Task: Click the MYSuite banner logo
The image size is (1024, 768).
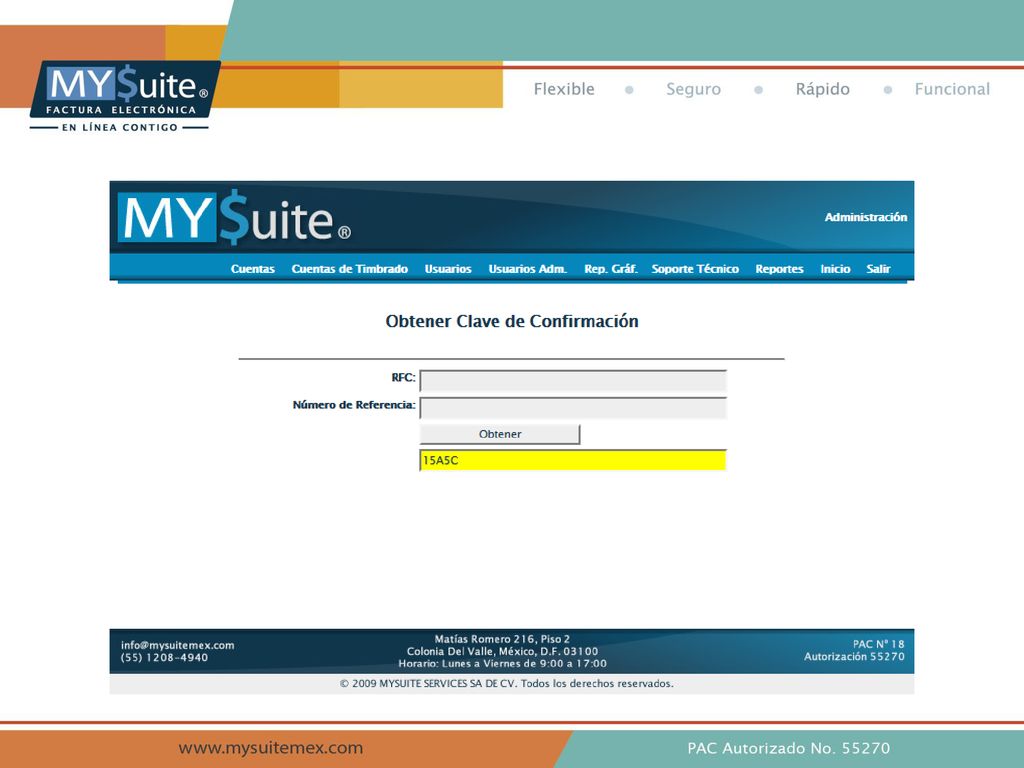Action: pos(234,218)
